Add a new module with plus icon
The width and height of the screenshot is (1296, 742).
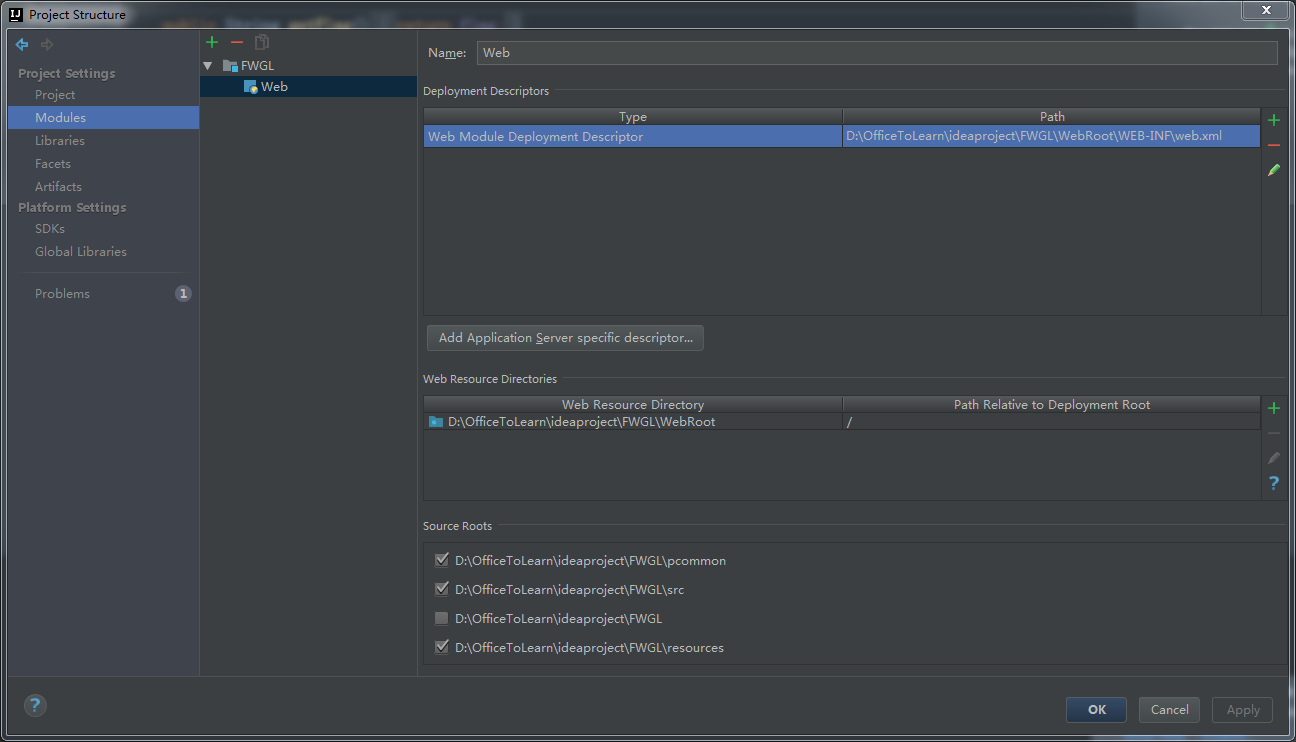(212, 42)
